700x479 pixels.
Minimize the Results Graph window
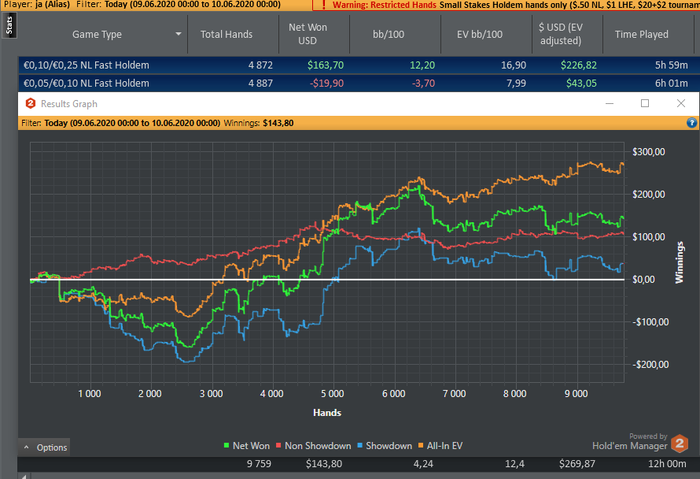609,104
